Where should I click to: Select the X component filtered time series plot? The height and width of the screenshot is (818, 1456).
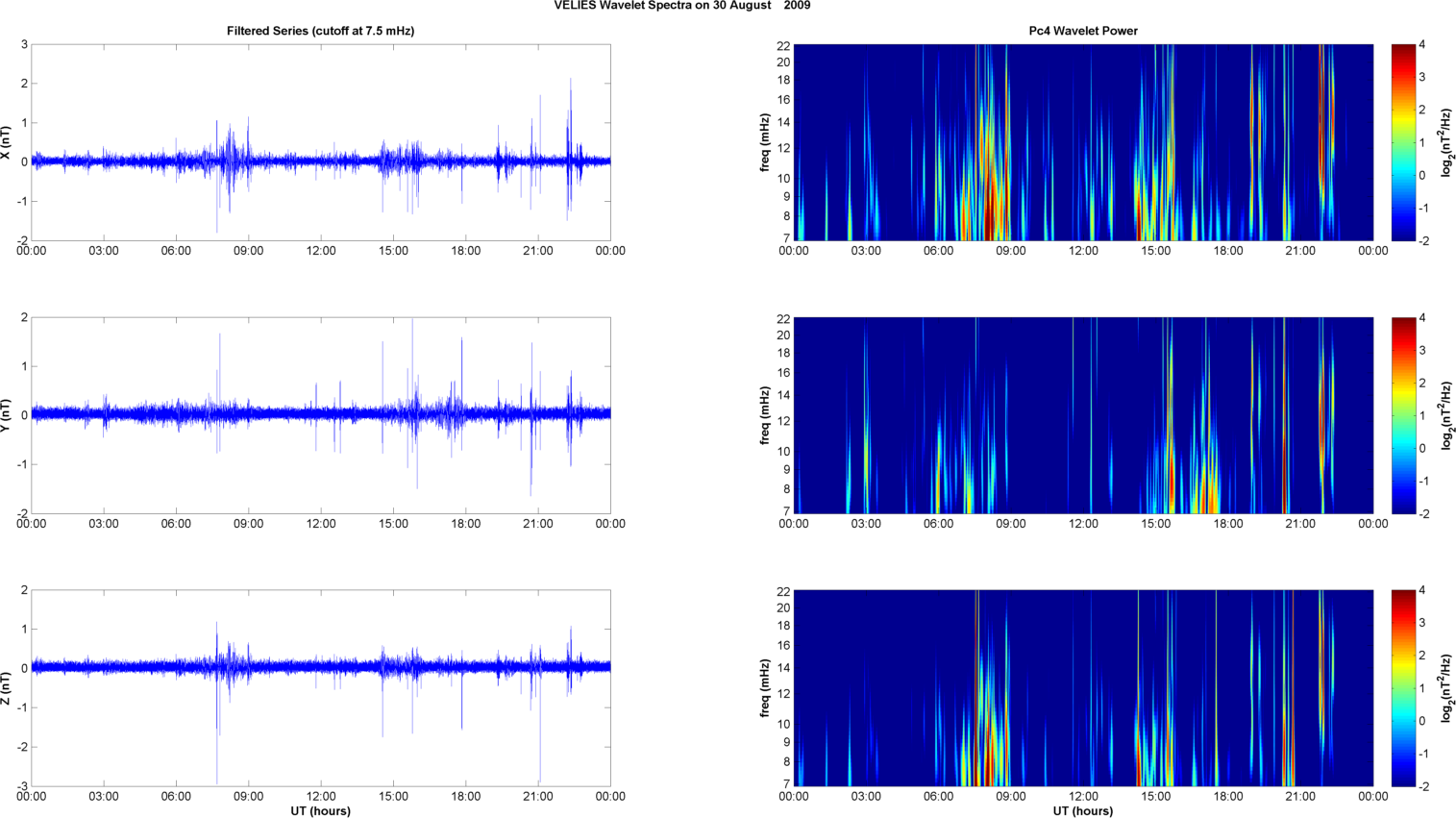320,142
